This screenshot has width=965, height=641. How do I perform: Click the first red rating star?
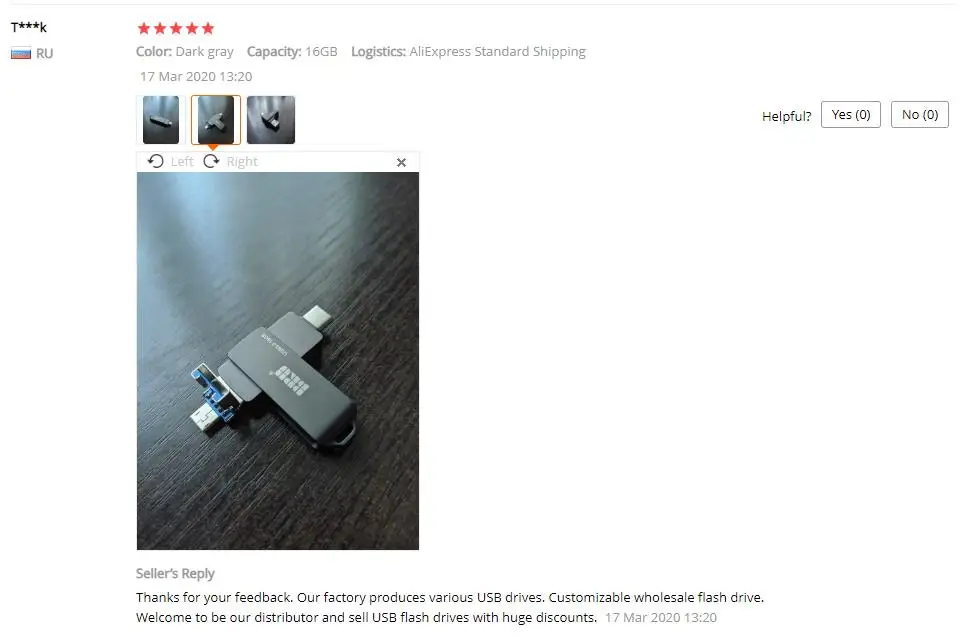[144, 28]
